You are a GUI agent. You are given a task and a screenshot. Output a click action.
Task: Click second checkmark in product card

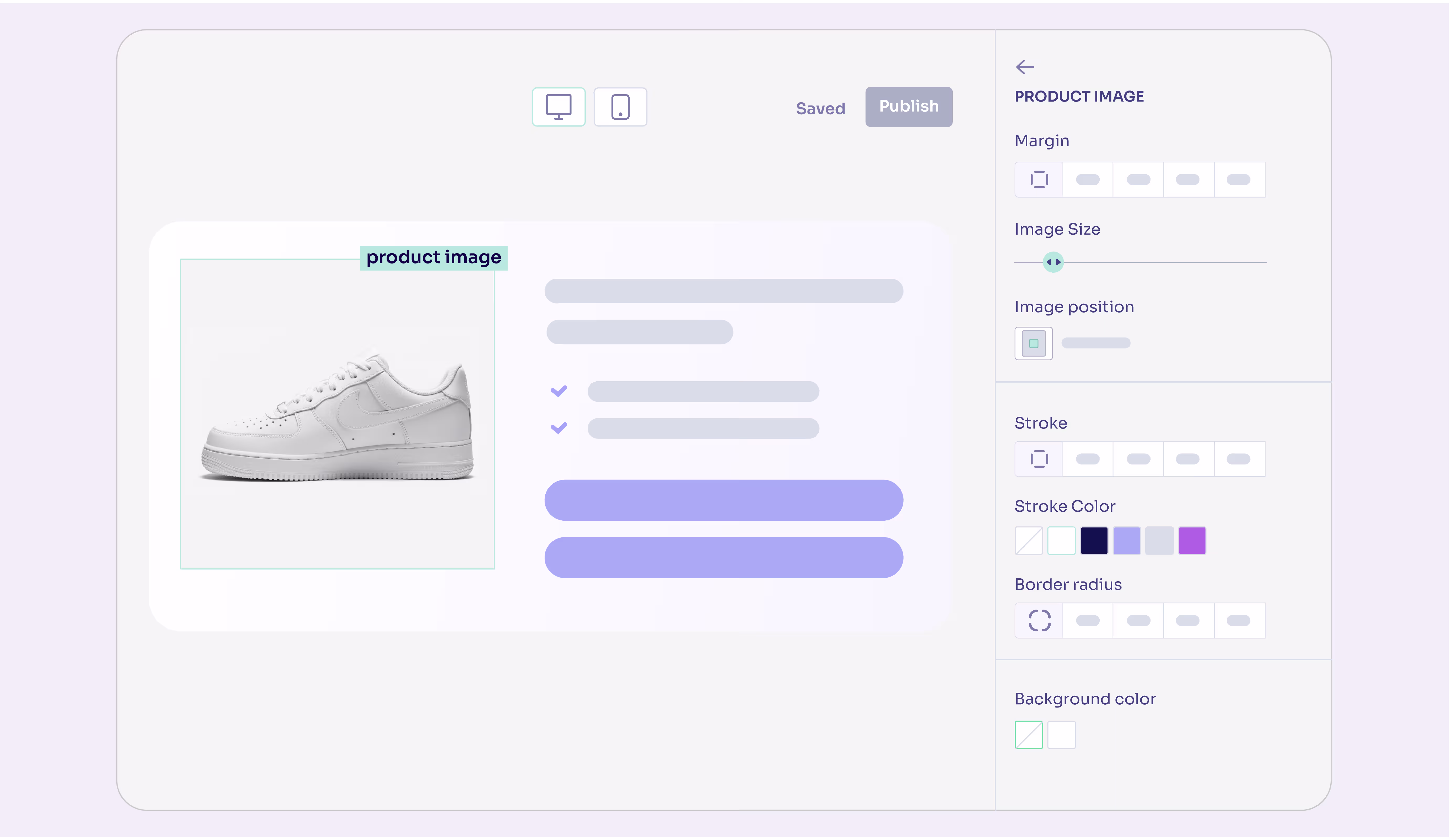(558, 428)
